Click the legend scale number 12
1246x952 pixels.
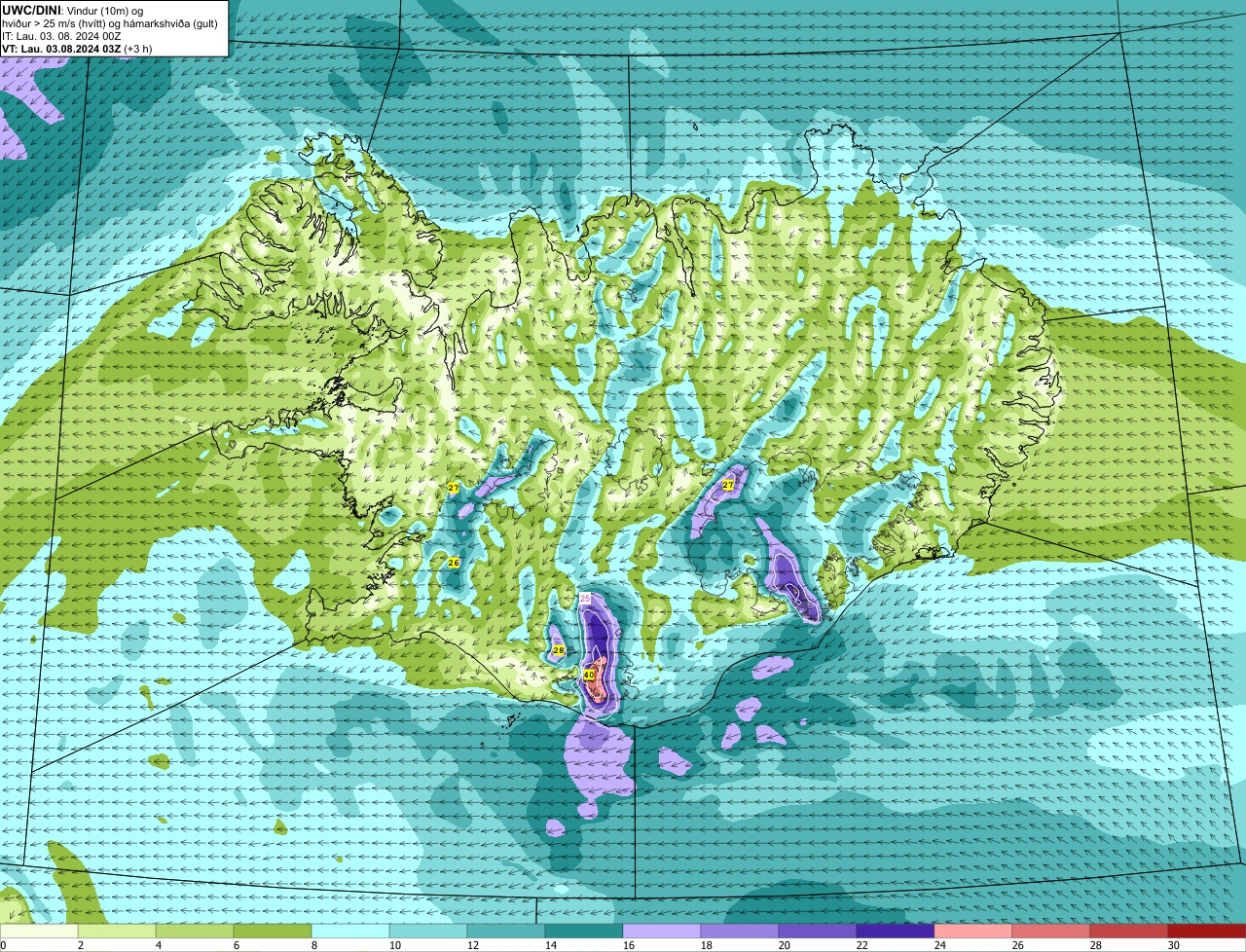coord(472,945)
